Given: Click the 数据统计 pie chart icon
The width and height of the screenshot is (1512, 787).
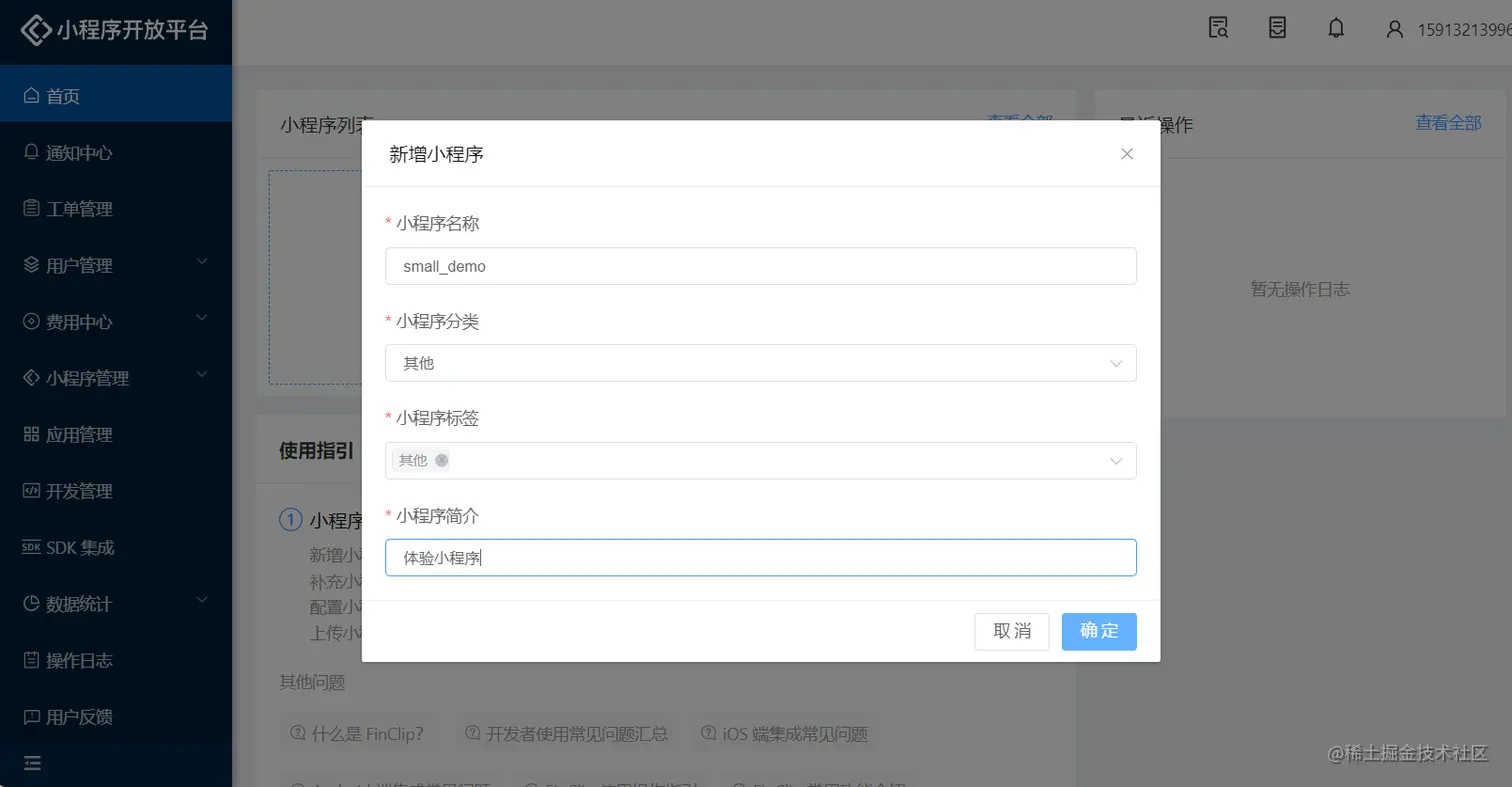Looking at the screenshot, I should coord(32,604).
